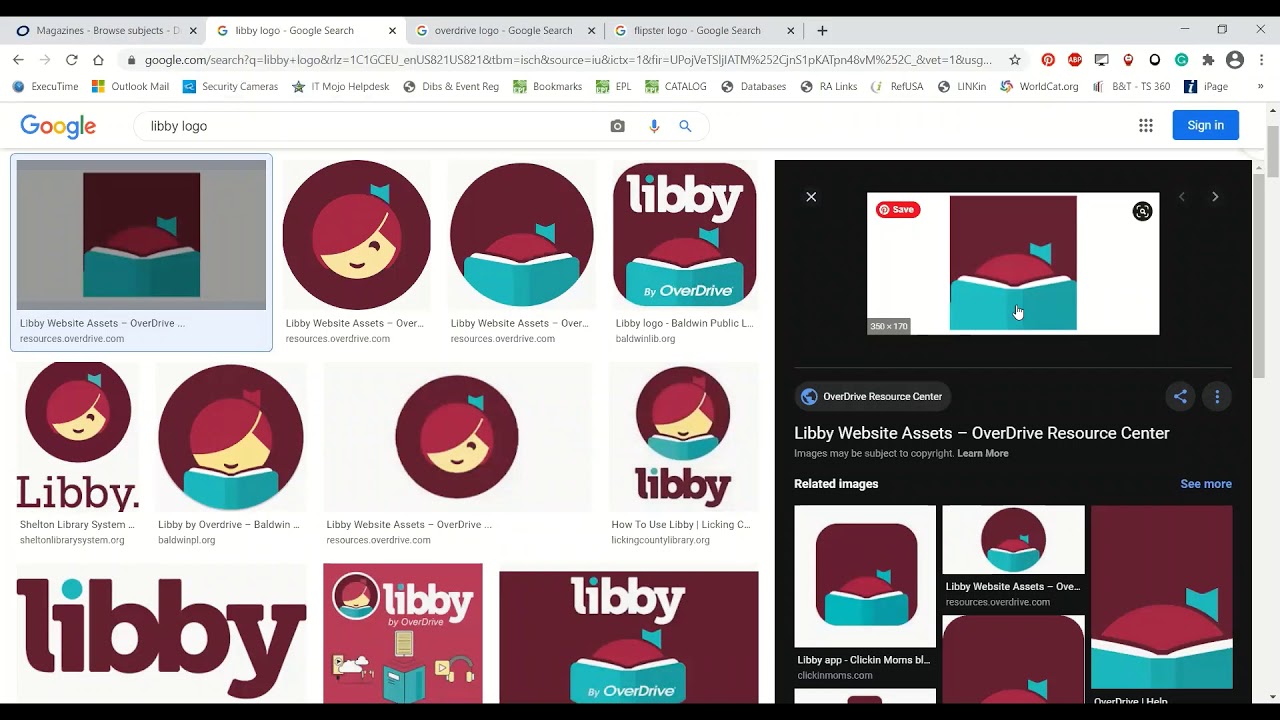Save the preview image to Pinterest
Screen dimensions: 1280x720
897,209
